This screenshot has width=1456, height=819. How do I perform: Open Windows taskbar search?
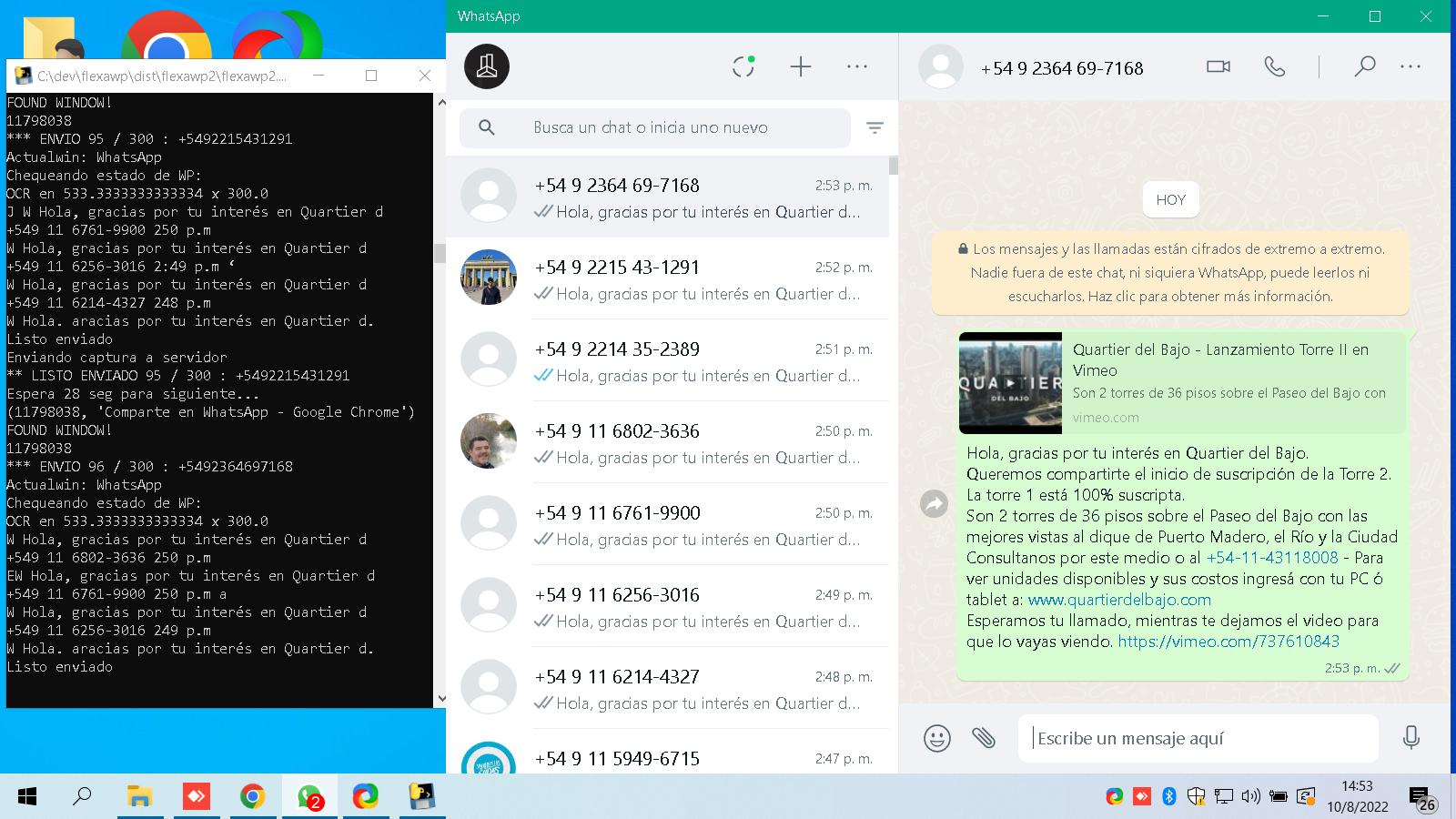pos(82,797)
